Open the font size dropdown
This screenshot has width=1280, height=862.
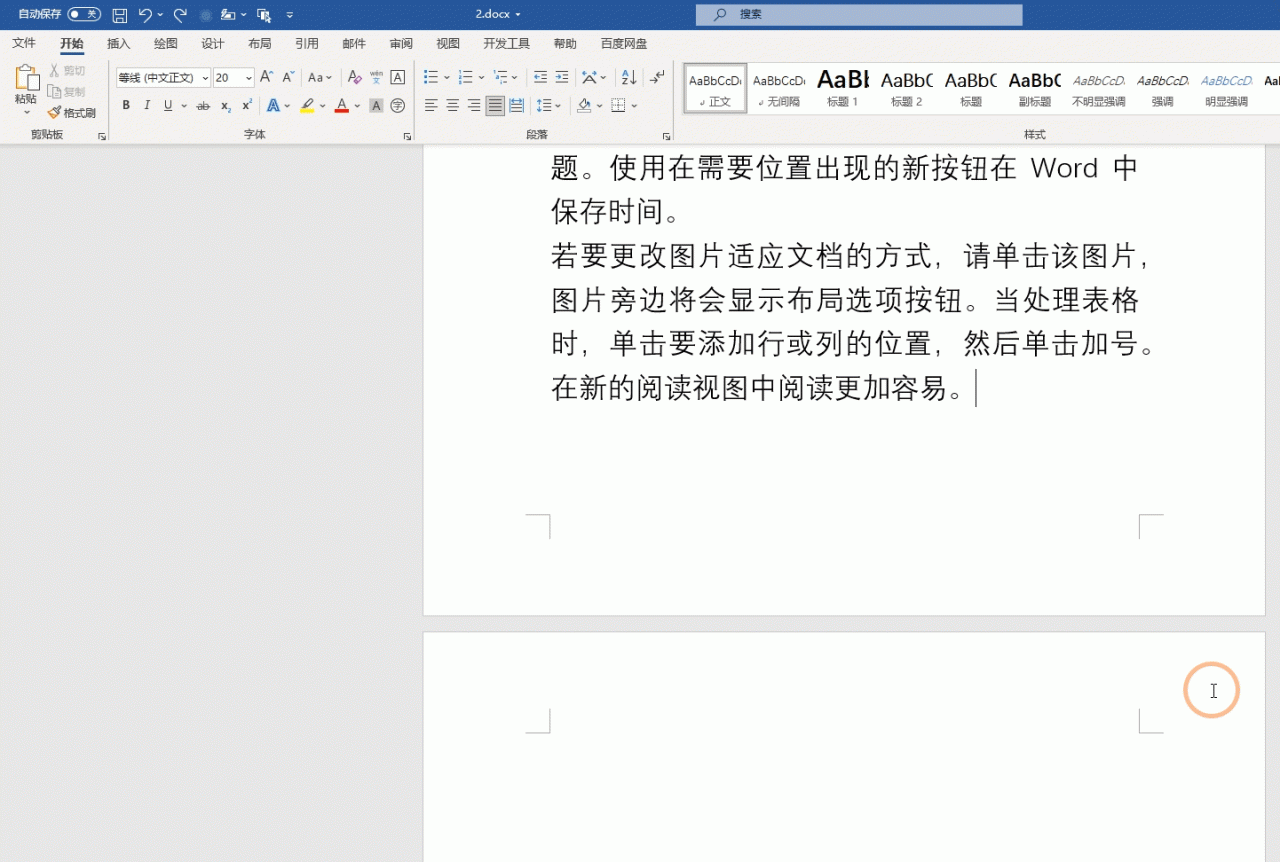tap(248, 77)
